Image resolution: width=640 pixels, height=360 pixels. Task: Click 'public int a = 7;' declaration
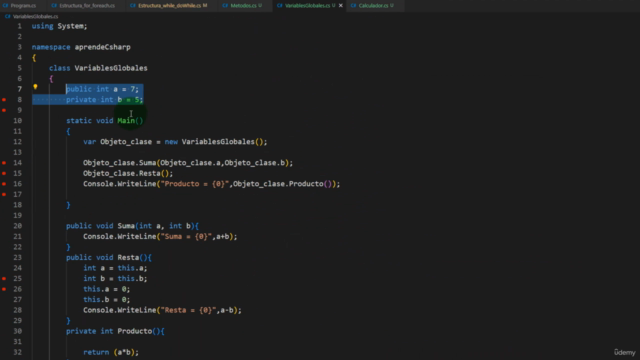(102, 89)
